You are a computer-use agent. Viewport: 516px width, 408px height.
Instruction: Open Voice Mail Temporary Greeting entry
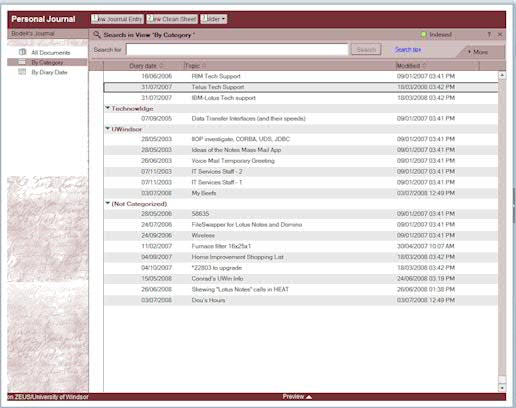click(x=301, y=161)
